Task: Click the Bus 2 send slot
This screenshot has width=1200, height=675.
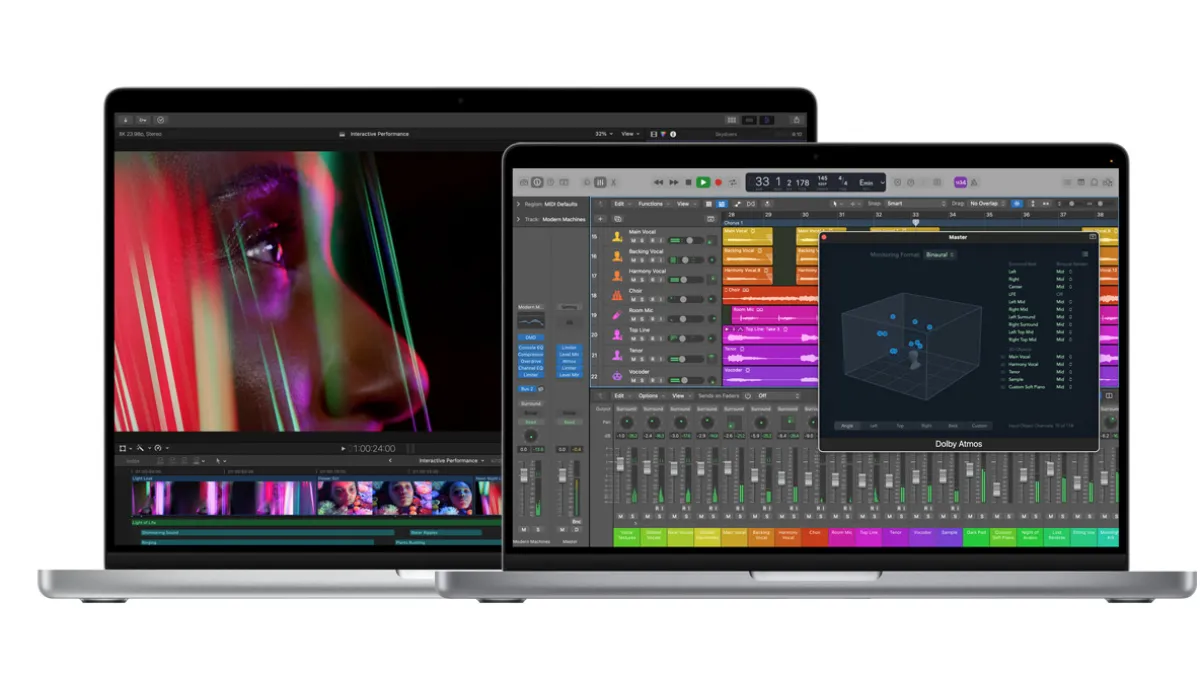Action: coord(527,388)
